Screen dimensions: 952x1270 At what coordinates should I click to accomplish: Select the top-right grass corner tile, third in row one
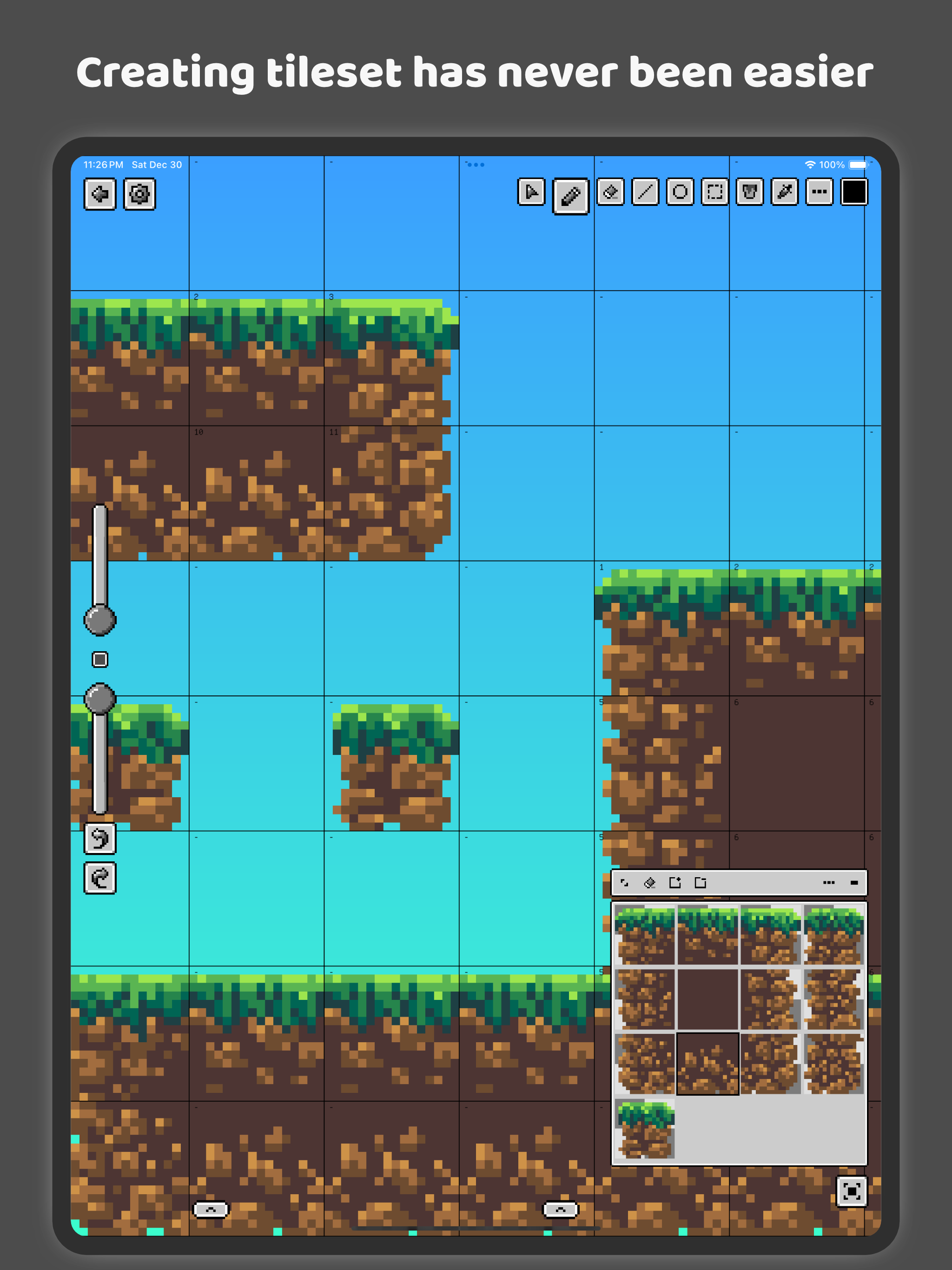[771, 935]
